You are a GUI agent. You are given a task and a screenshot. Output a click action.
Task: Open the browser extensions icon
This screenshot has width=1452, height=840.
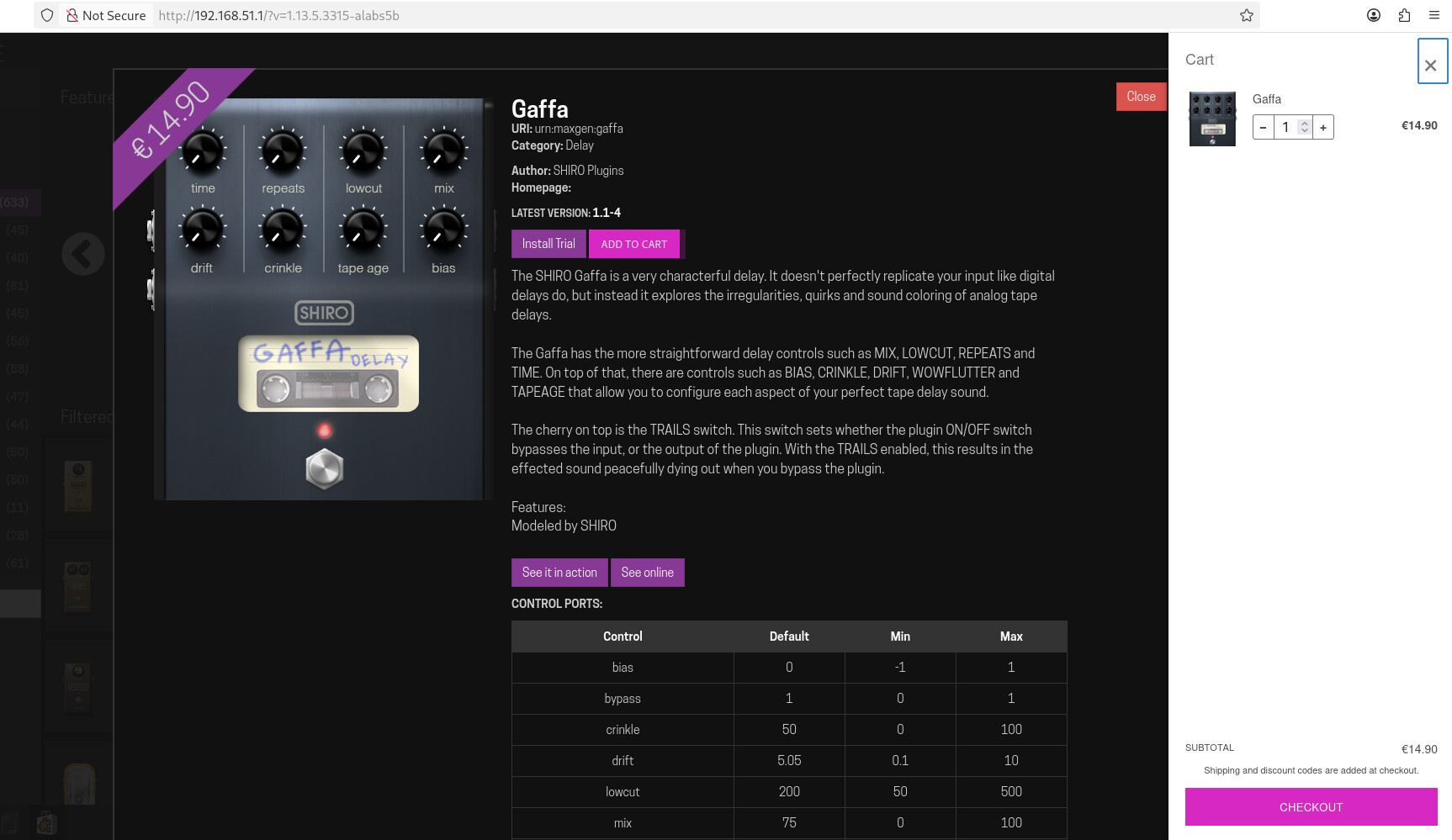pyautogui.click(x=1404, y=15)
